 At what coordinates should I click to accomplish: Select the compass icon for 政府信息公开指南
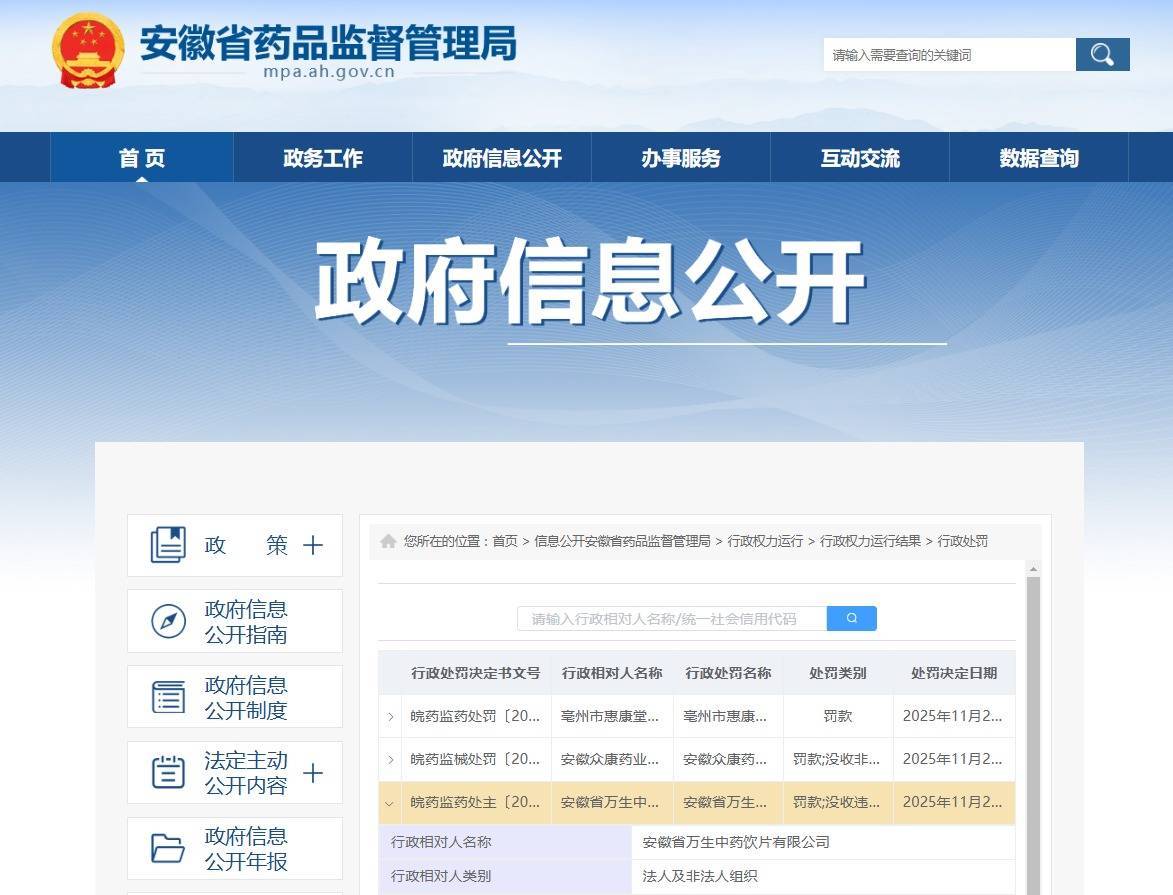pyautogui.click(x=166, y=620)
